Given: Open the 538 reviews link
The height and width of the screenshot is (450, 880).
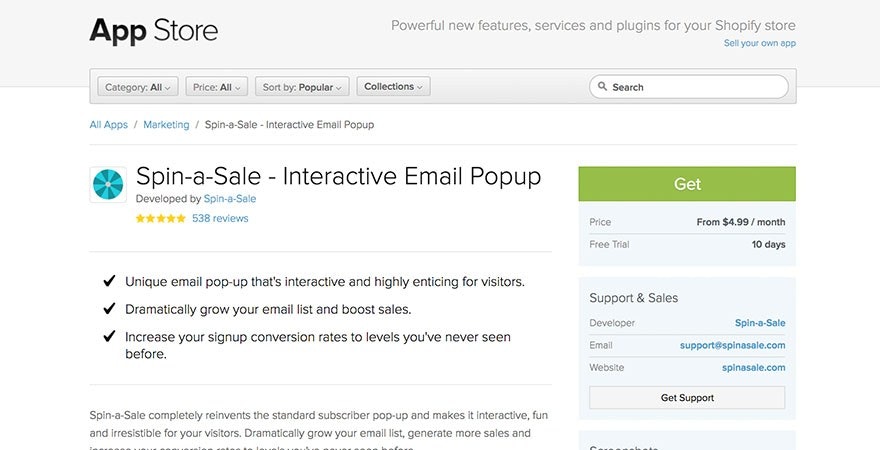Looking at the screenshot, I should pyautogui.click(x=220, y=218).
